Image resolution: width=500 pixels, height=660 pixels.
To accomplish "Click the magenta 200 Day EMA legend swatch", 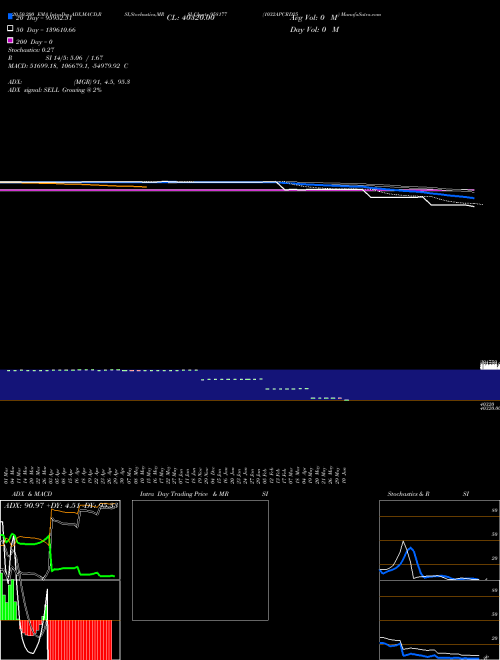I will coord(11,41).
